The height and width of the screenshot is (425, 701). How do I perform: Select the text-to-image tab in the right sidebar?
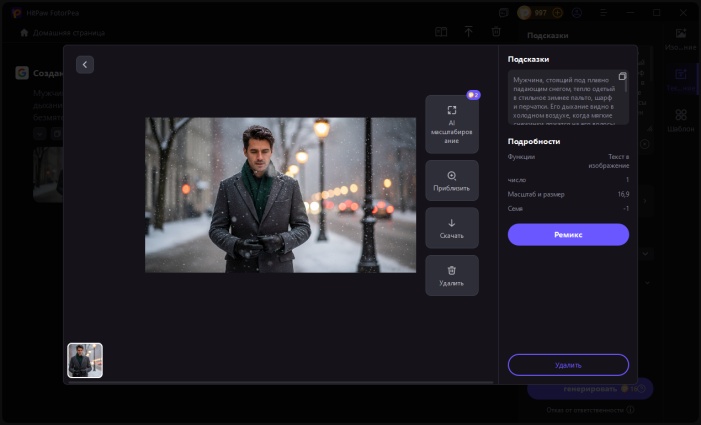coord(680,80)
